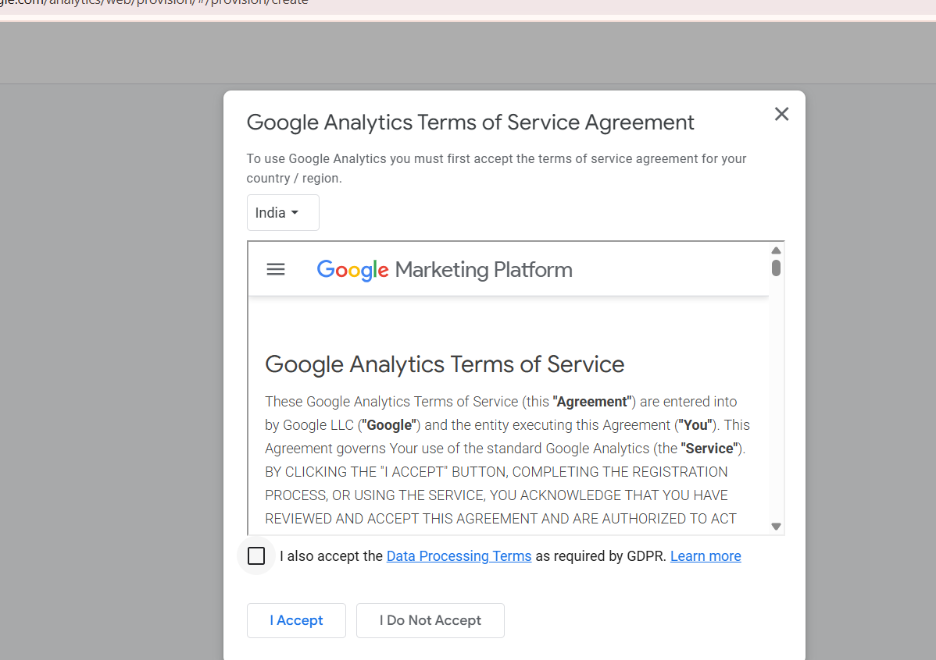936x660 pixels.
Task: Click the Google Marketing Platform branding
Action: (444, 269)
